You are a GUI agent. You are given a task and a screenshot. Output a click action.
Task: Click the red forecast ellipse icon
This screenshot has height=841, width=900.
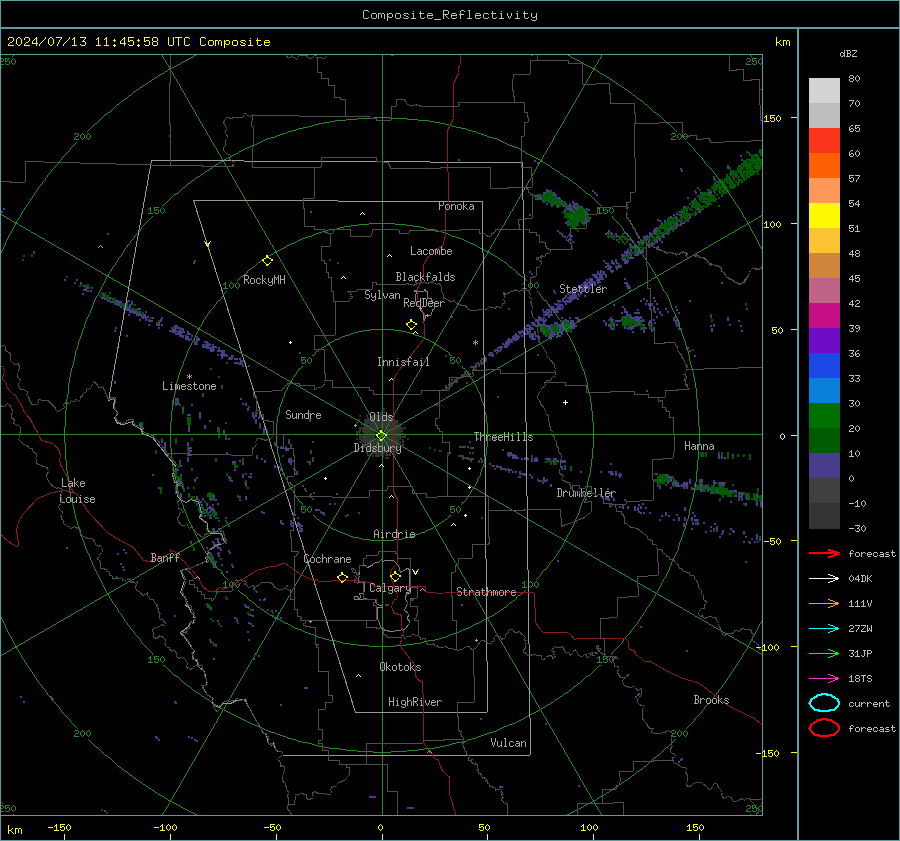pos(824,728)
